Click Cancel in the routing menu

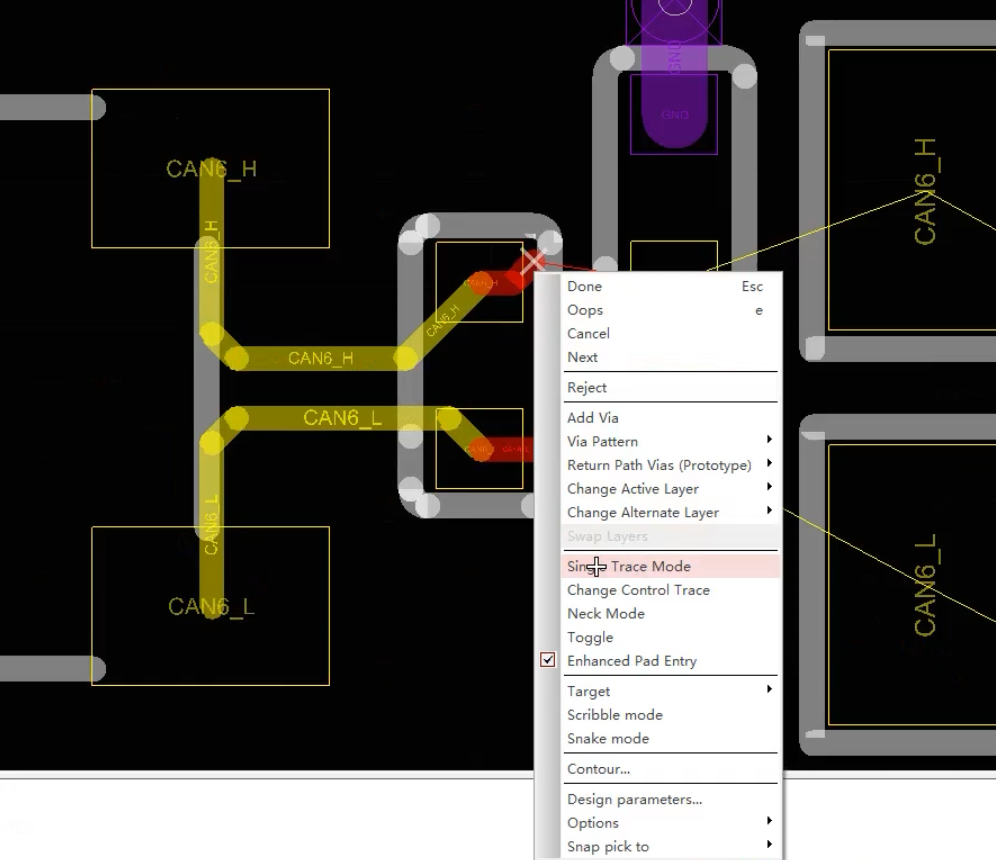pos(670,333)
